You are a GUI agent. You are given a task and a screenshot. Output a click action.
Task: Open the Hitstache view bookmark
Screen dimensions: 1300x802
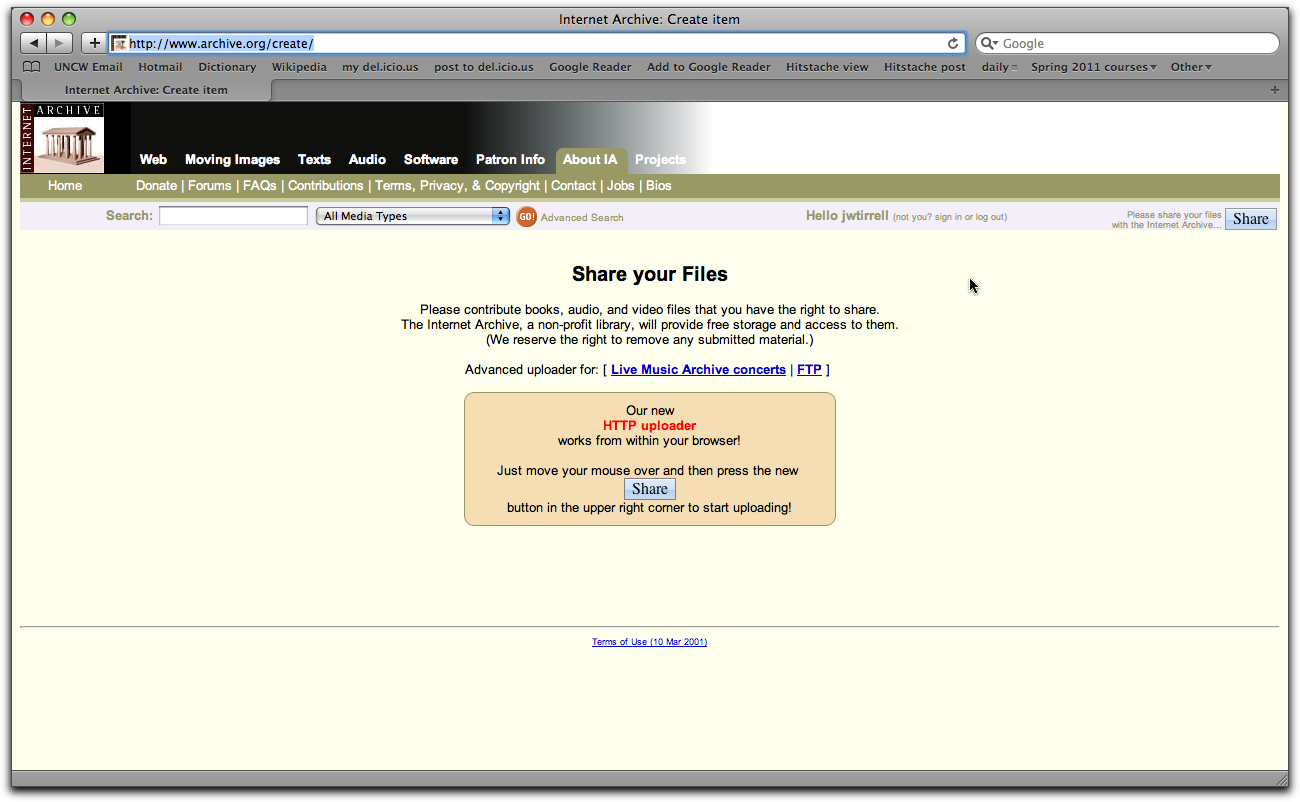[827, 67]
